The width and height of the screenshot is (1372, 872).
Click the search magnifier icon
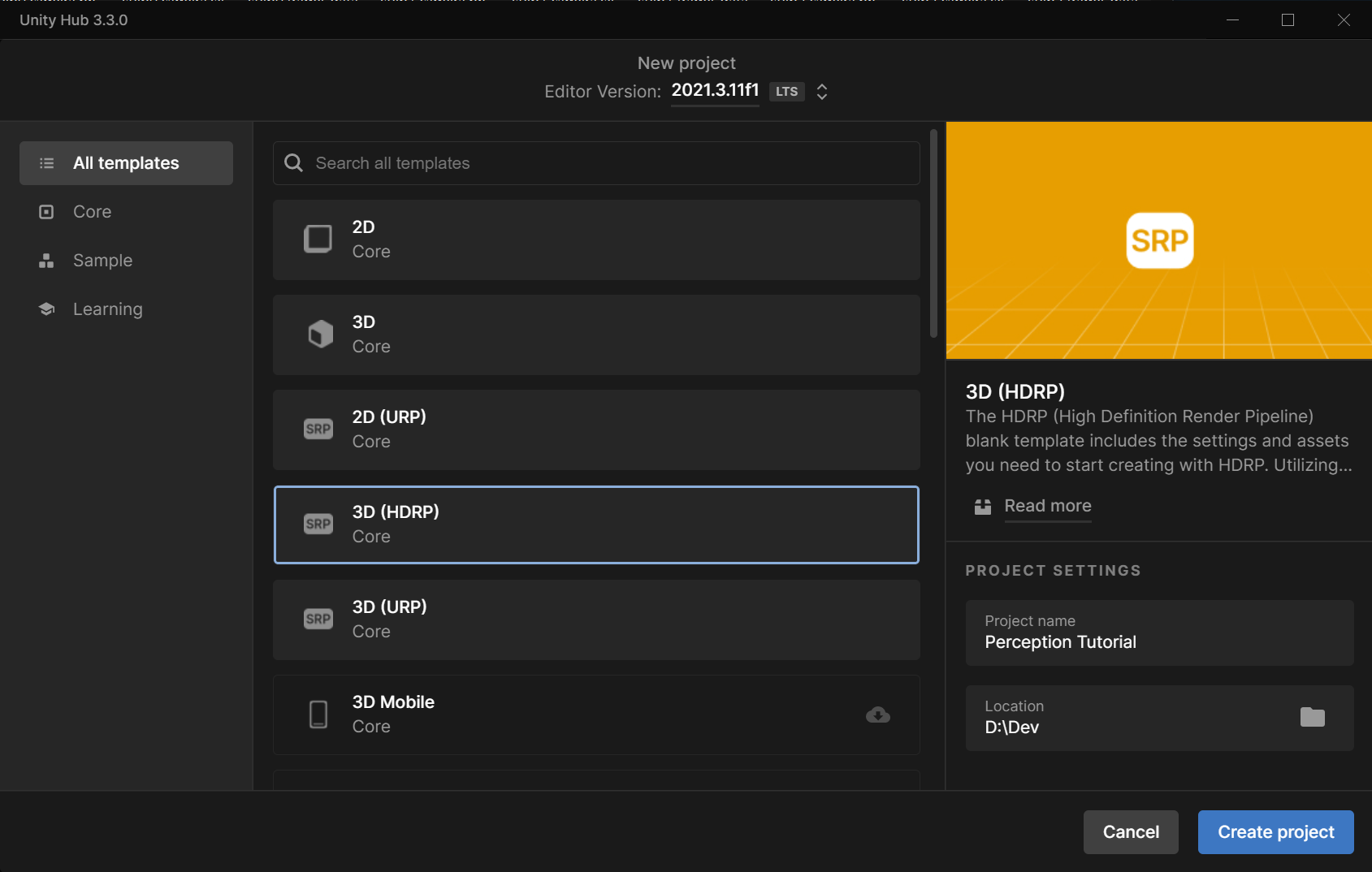[x=294, y=163]
